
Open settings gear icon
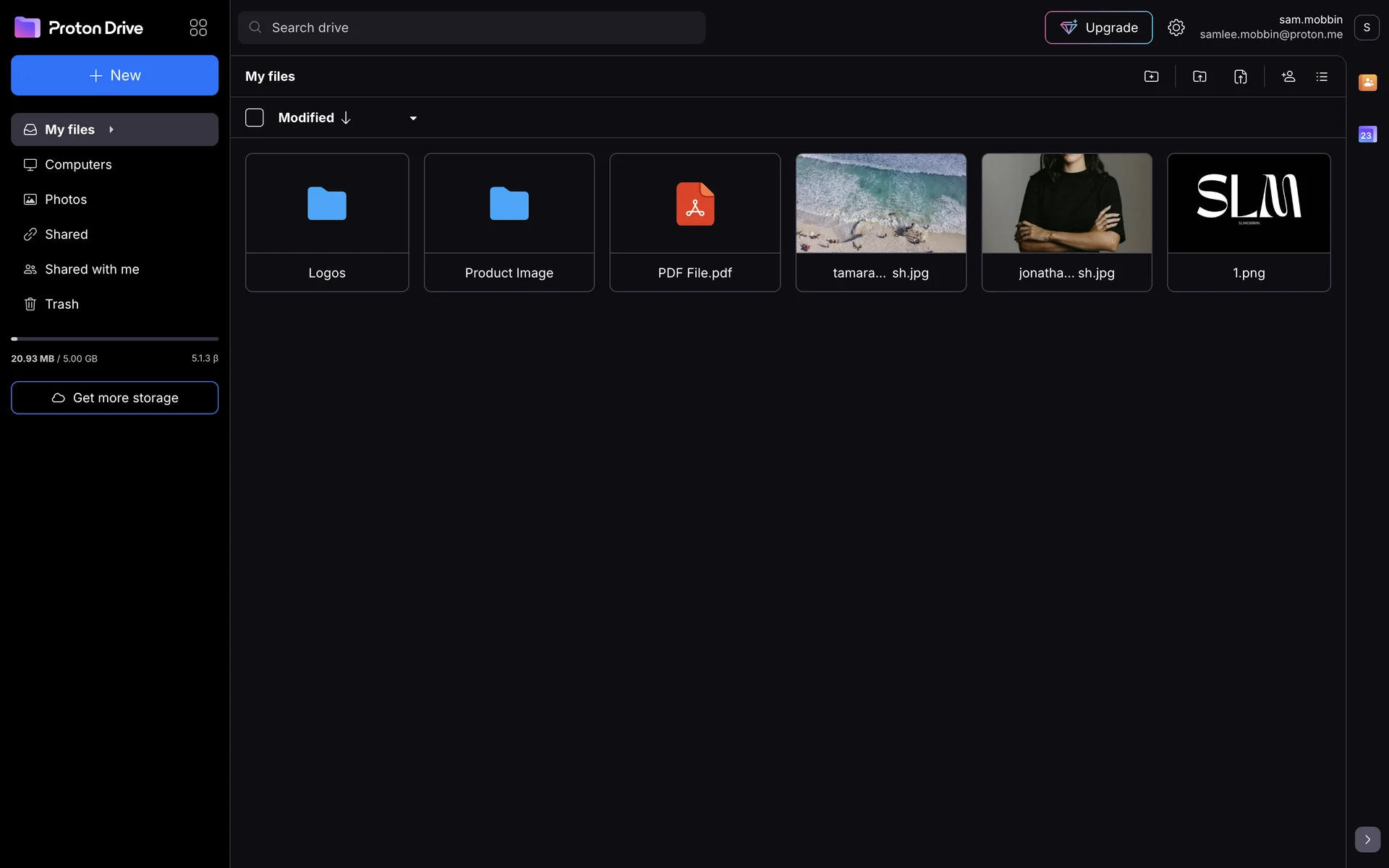click(x=1176, y=27)
